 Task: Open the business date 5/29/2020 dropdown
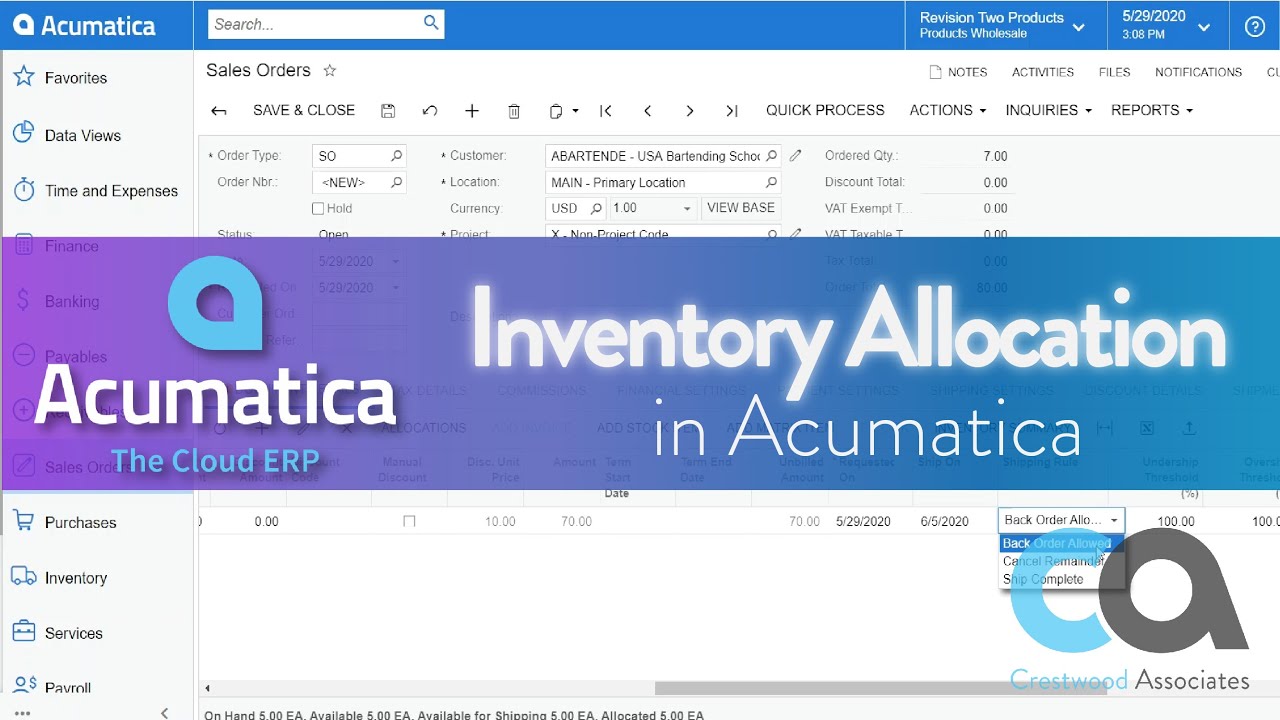click(1166, 26)
